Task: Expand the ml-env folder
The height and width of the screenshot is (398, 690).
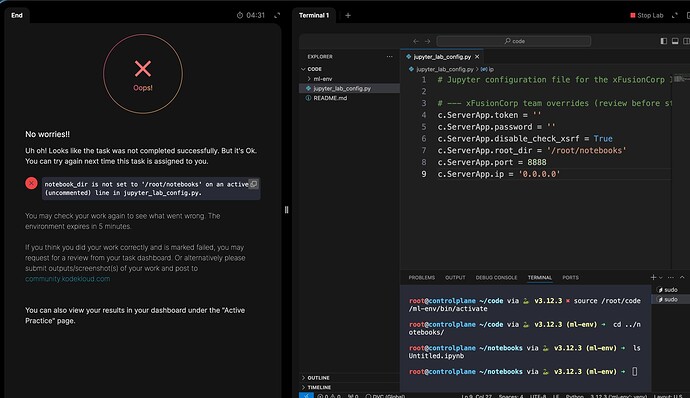Action: click(x=349, y=79)
